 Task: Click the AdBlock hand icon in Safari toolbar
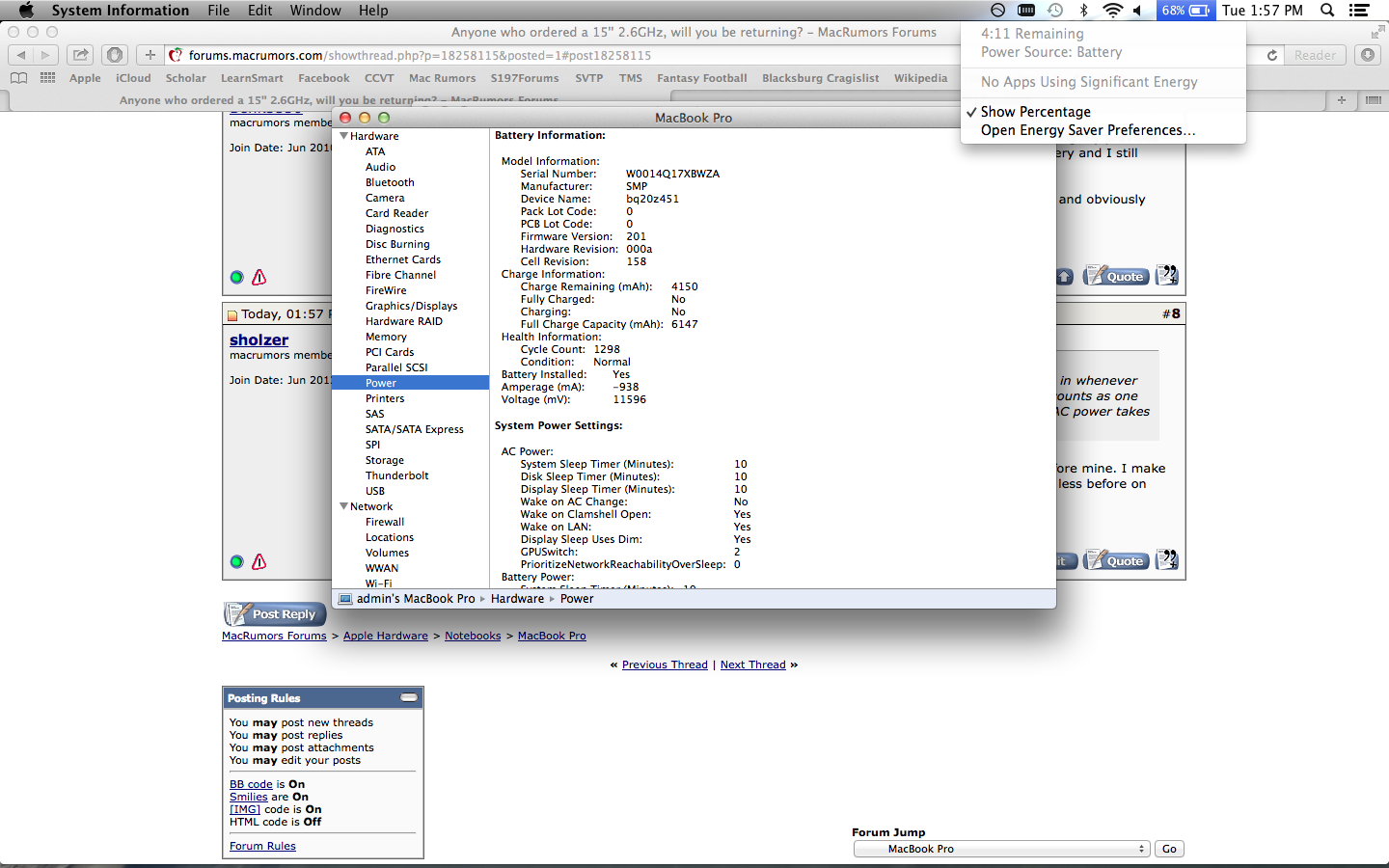tap(115, 55)
